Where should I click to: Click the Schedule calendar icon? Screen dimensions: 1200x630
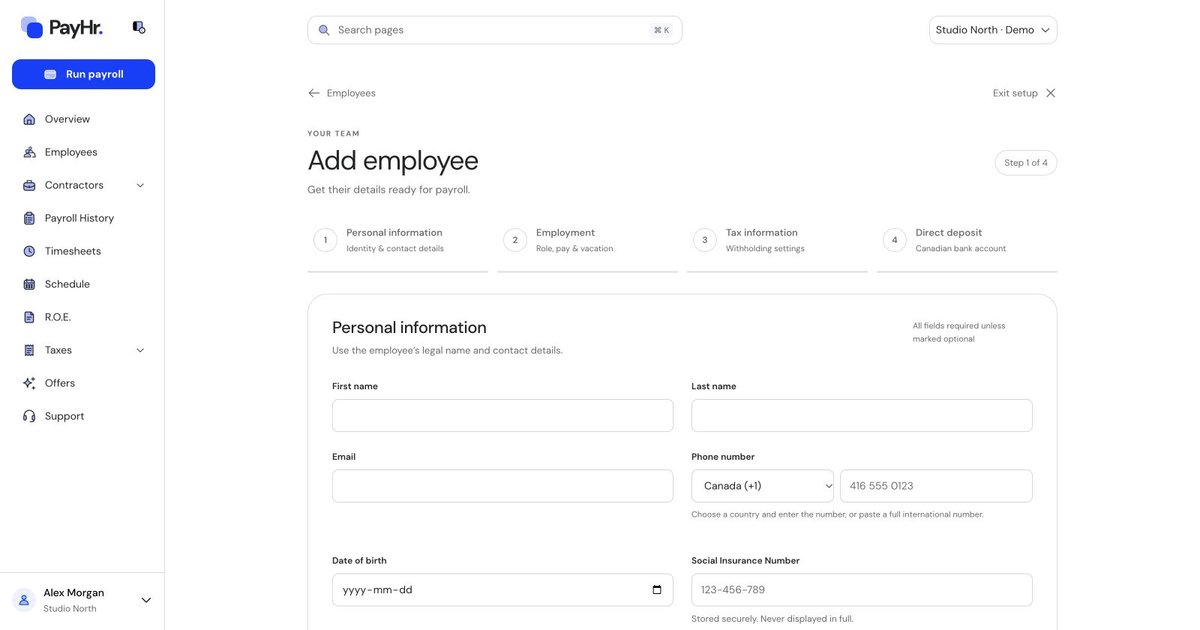[29, 284]
